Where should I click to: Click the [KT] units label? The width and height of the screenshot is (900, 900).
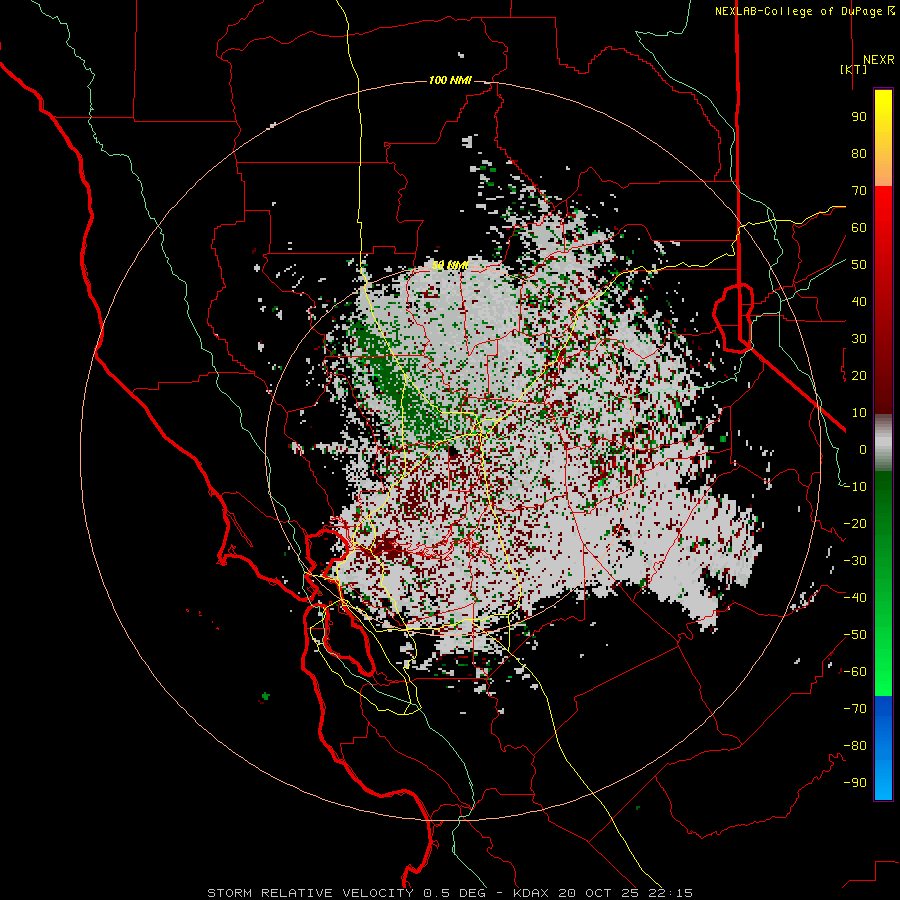tap(853, 69)
